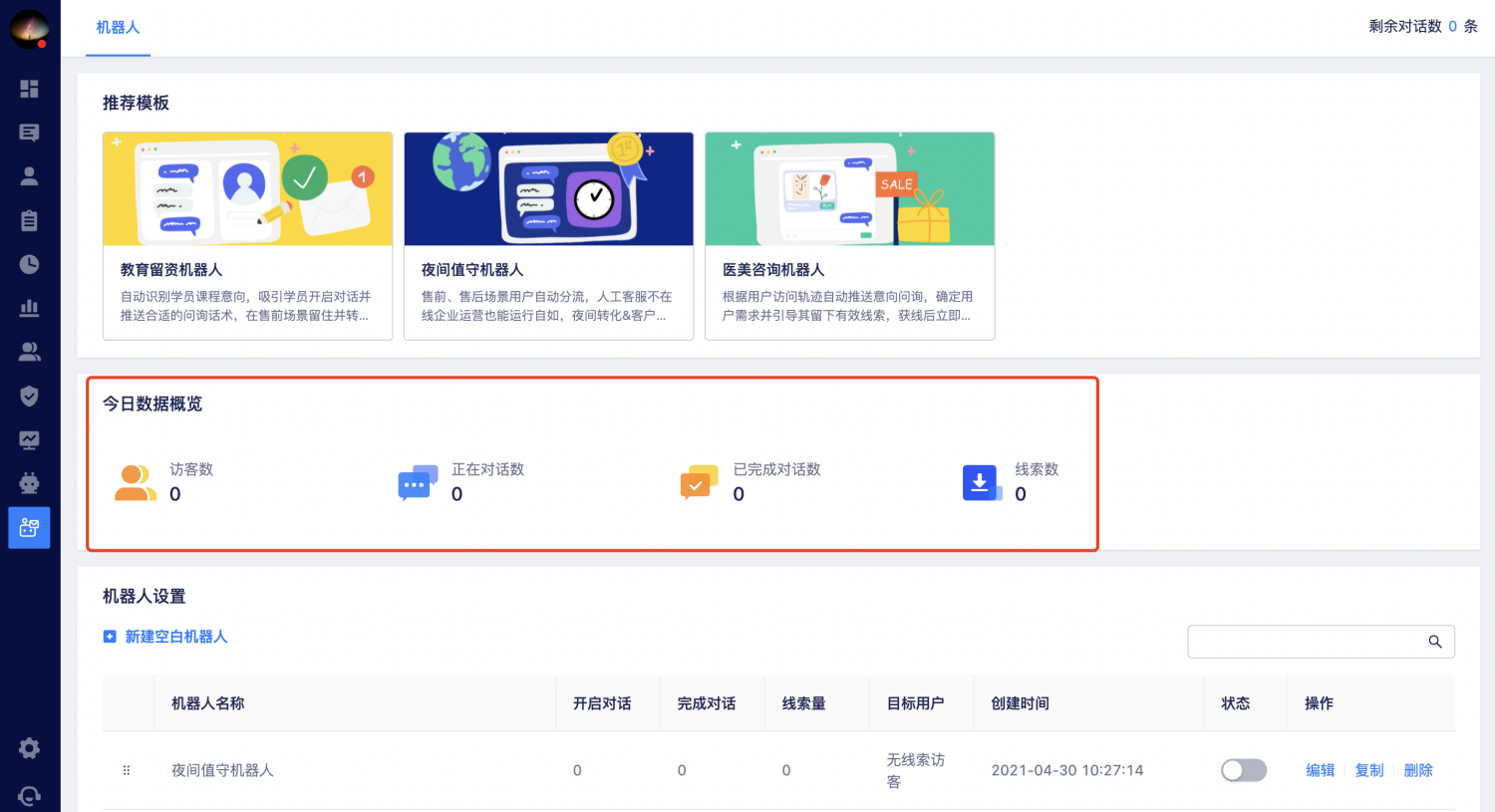Focus the robot search input field
Screen dimensions: 1495x812
click(1321, 642)
